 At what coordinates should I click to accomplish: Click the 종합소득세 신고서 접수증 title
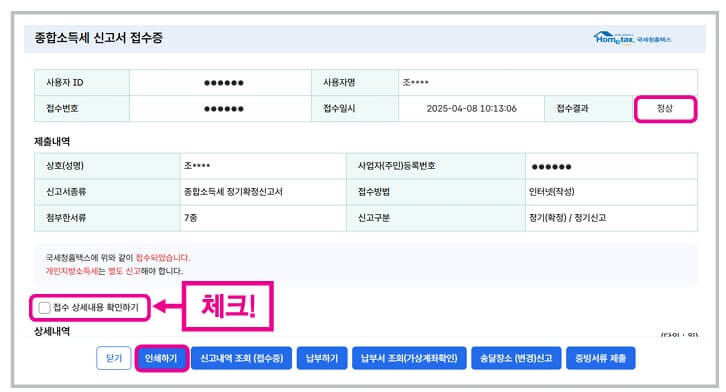pyautogui.click(x=99, y=38)
